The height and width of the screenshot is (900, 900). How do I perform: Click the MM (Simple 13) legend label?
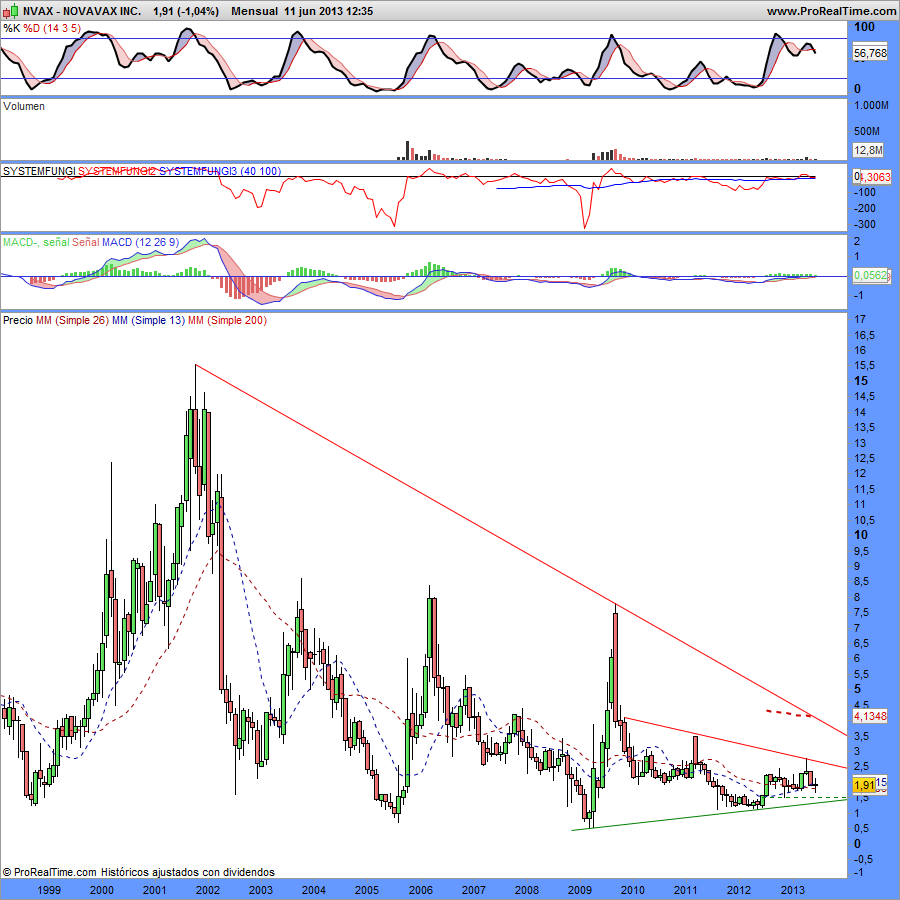(148, 320)
